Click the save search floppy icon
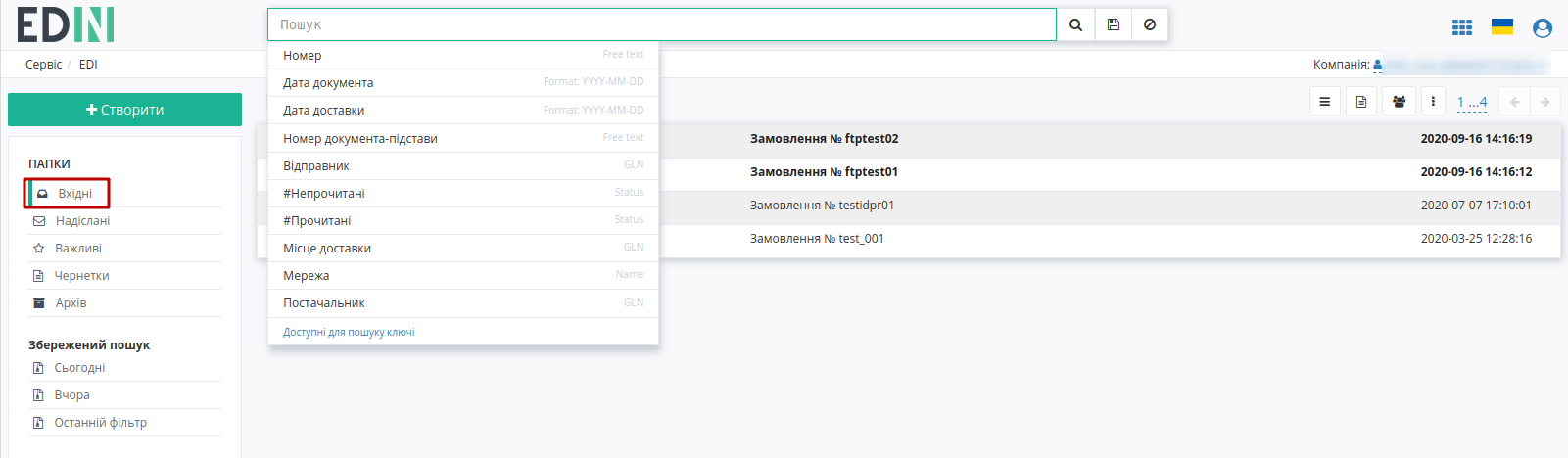 (x=1114, y=24)
